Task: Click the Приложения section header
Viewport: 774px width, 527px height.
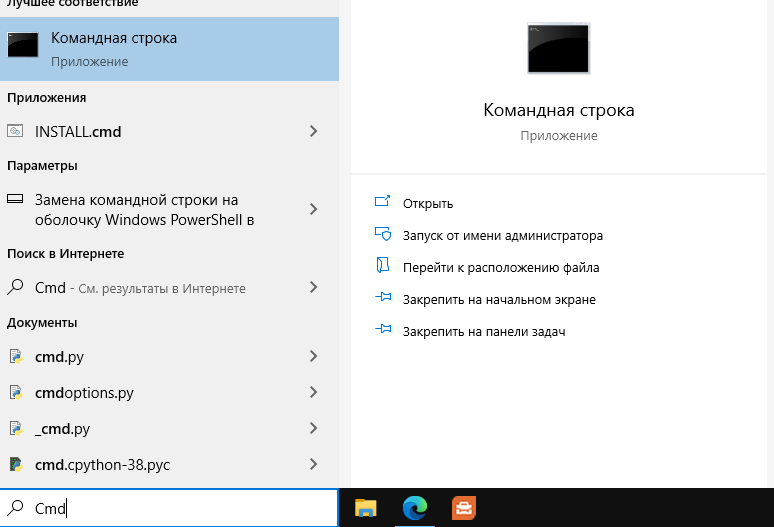Action: click(46, 98)
